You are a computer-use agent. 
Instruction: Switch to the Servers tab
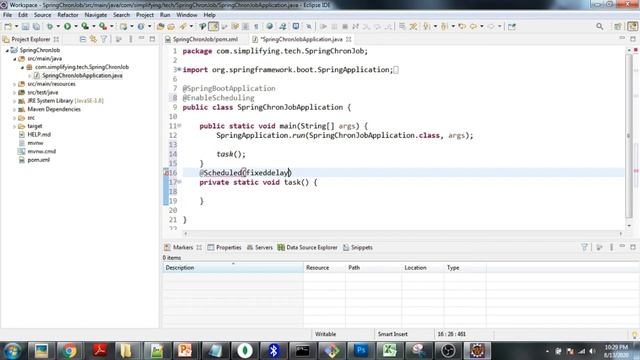260,247
